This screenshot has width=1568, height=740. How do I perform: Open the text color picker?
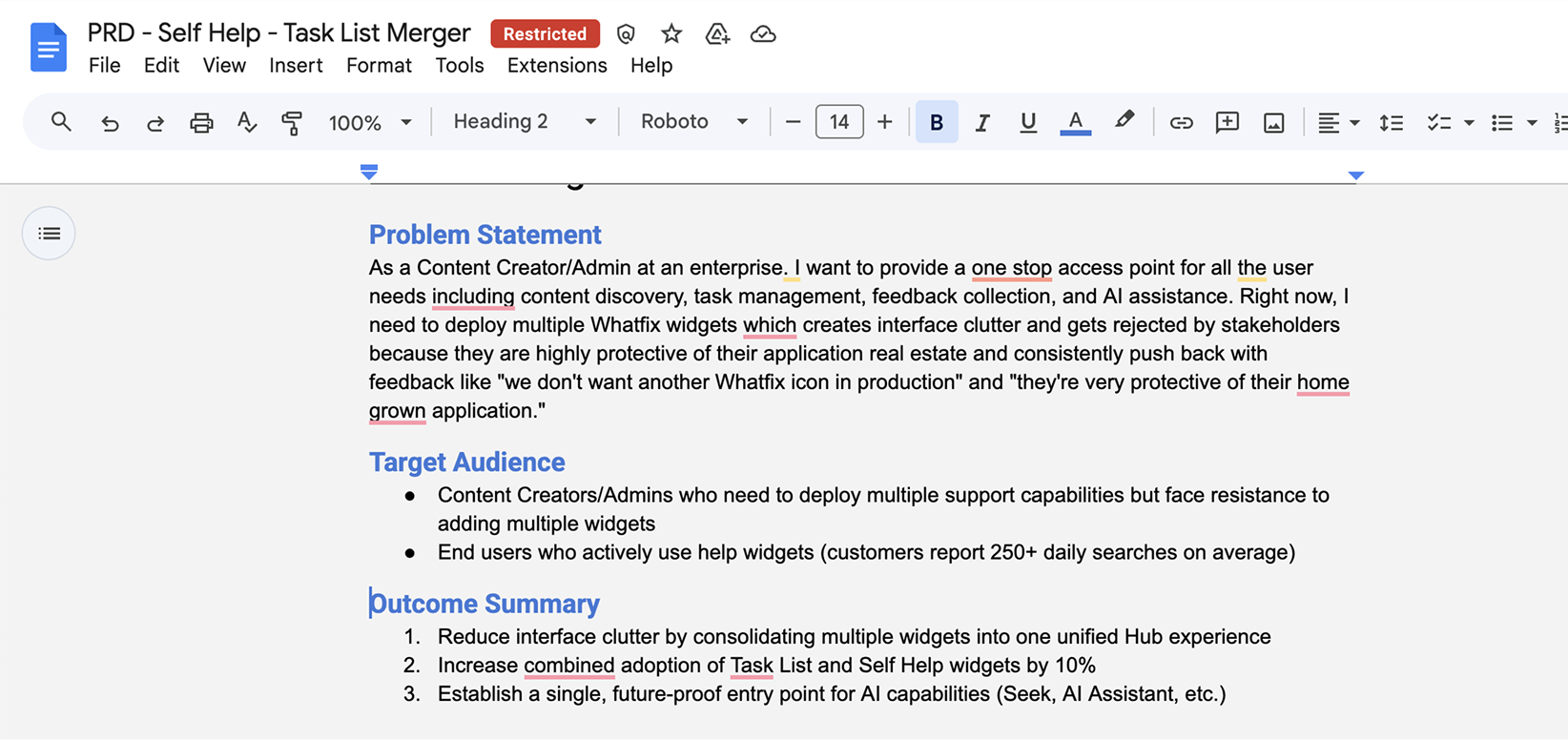1075,122
